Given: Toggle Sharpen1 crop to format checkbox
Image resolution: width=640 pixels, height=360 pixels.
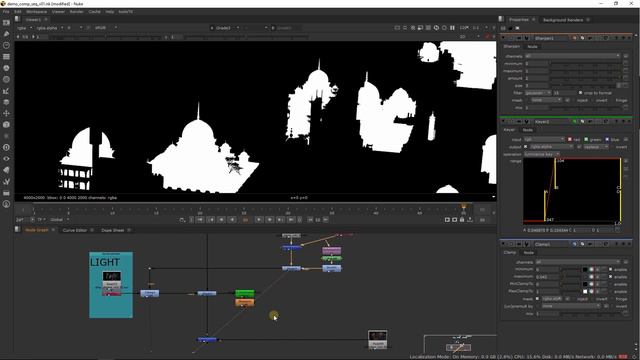Looking at the screenshot, I should tap(580, 93).
